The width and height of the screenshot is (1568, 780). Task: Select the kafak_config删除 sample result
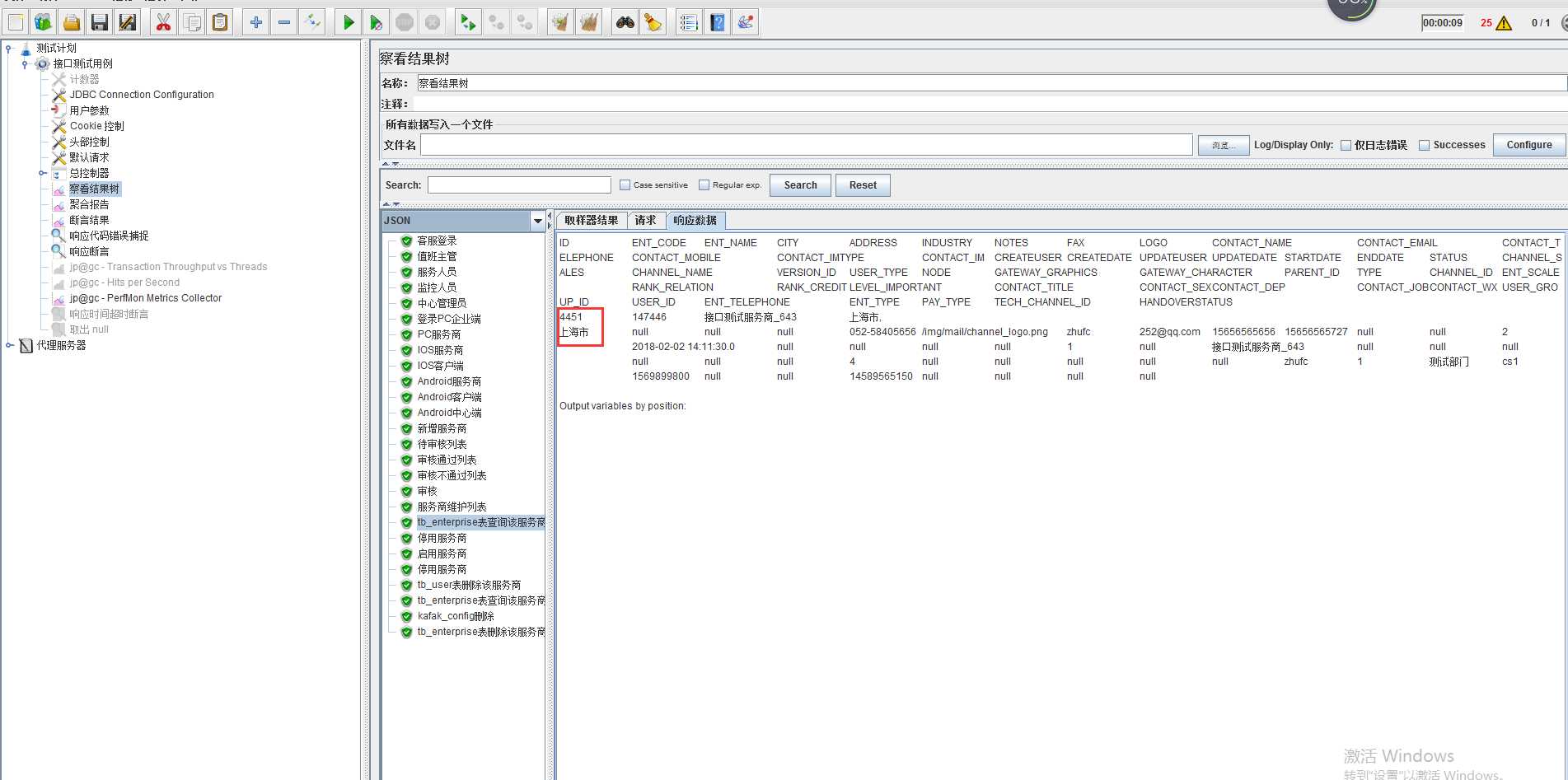[456, 616]
